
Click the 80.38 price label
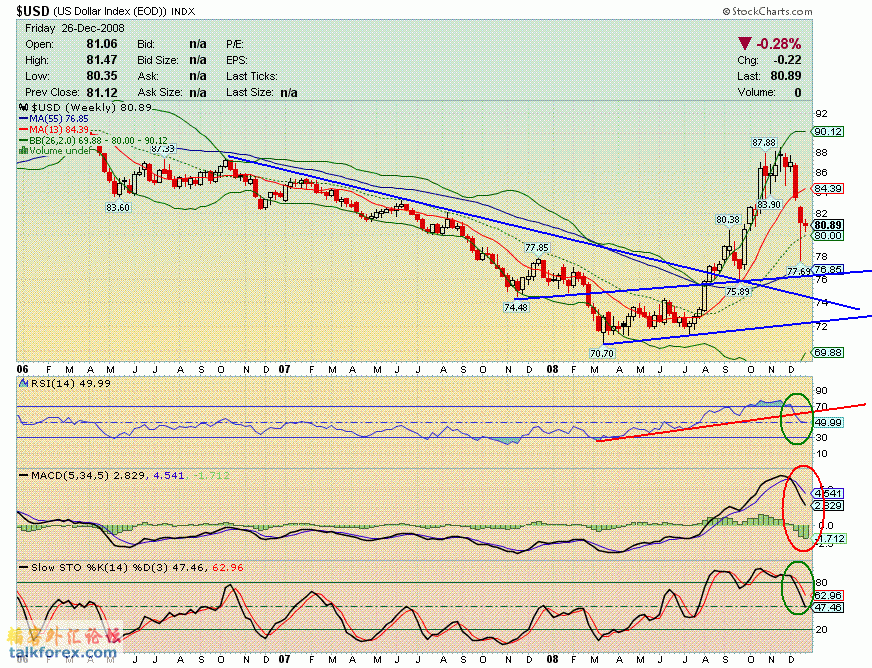coord(728,220)
